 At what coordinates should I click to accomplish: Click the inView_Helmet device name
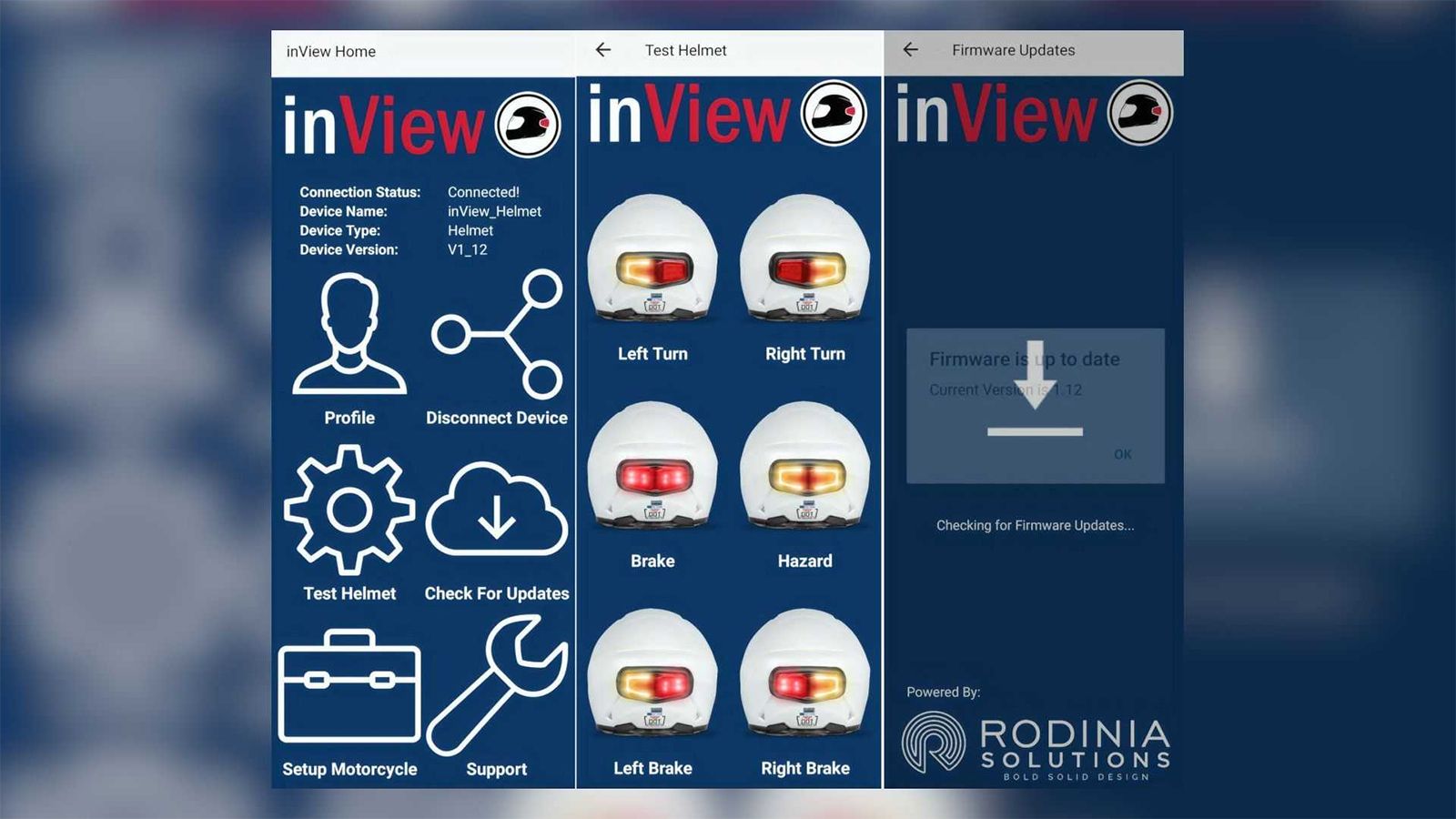(x=494, y=211)
